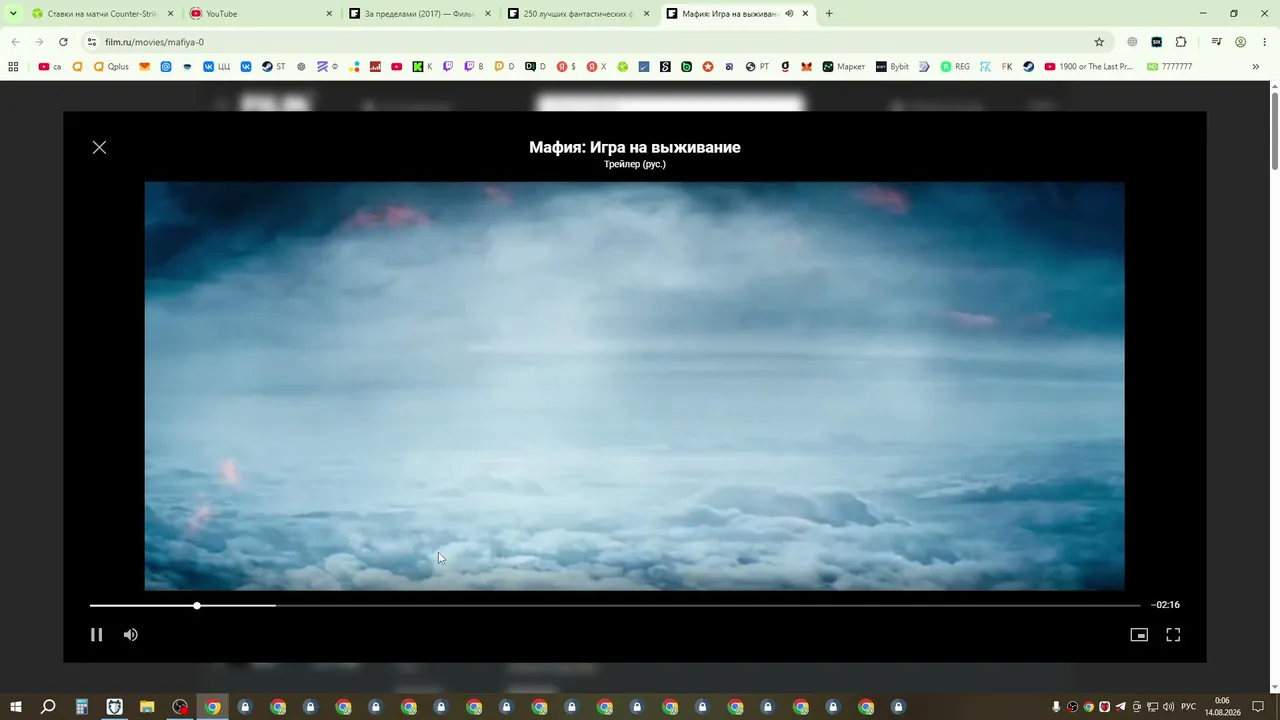Seek to the middle of the trailer timeline

click(x=615, y=605)
